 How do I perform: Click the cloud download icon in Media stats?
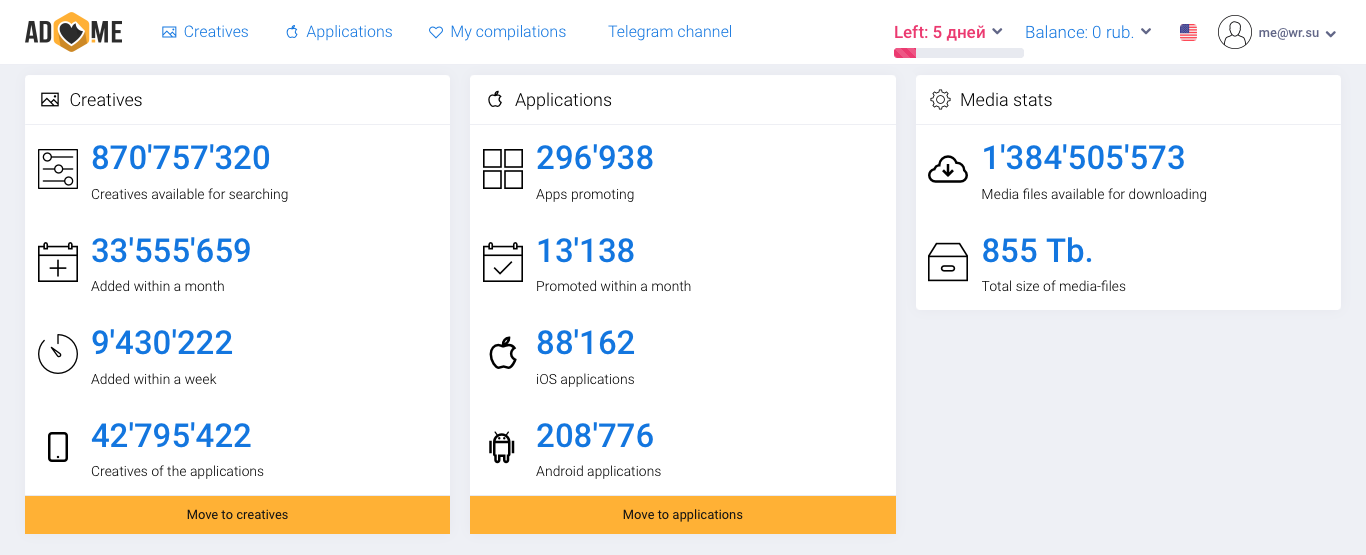pyautogui.click(x=948, y=169)
